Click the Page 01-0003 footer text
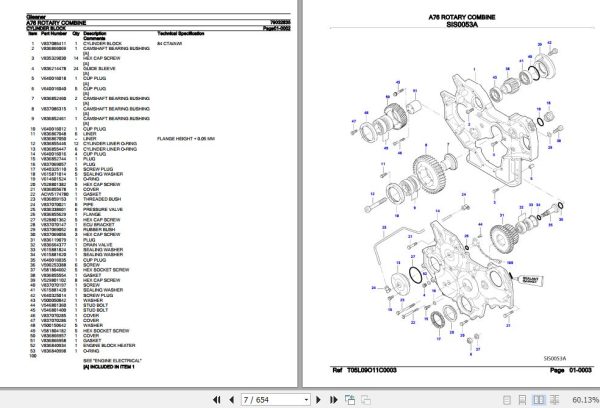Image resolution: width=600 pixels, height=408 pixels. pos(571,370)
